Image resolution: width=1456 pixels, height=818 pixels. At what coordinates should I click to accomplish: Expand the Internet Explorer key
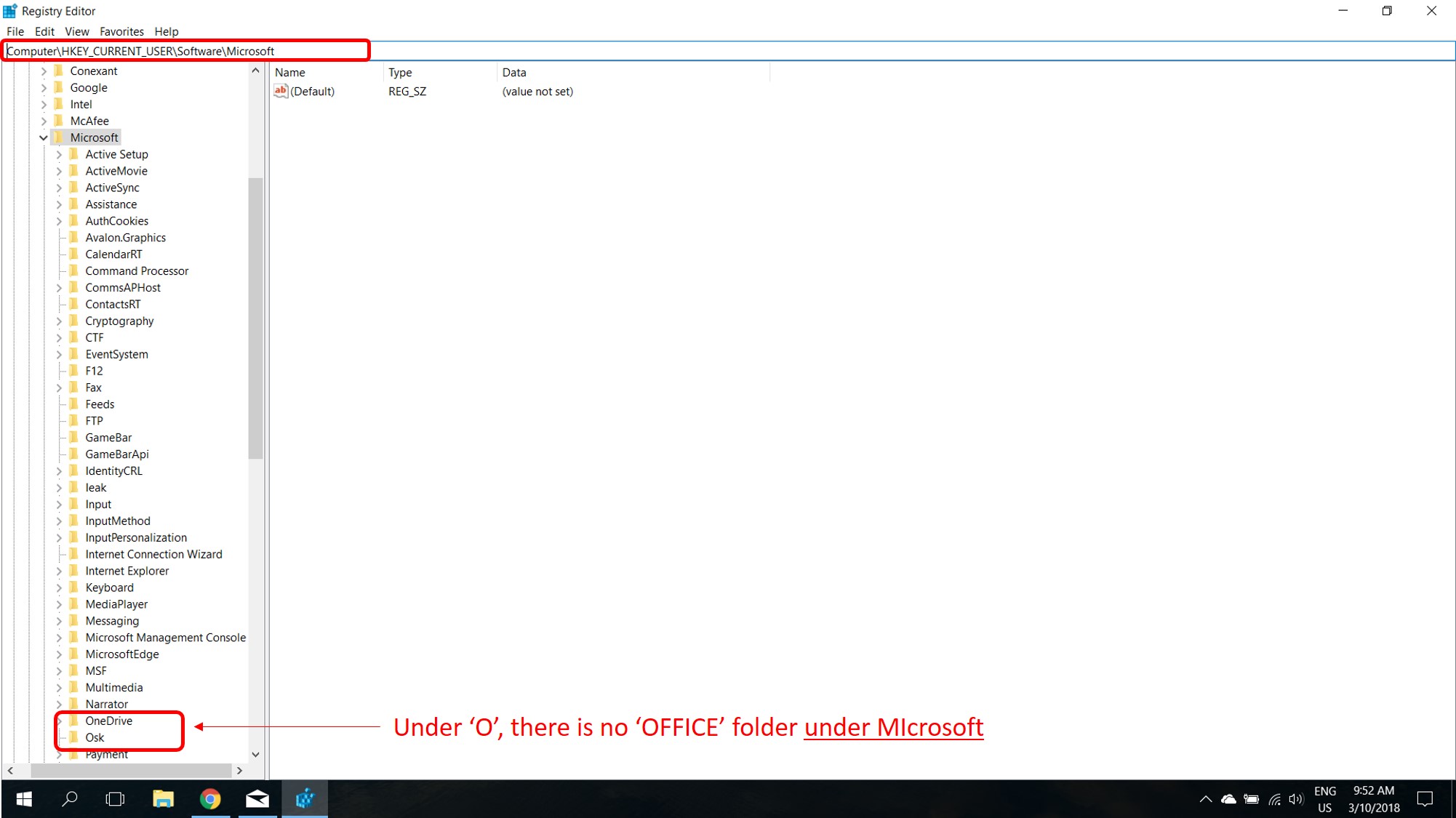(x=59, y=571)
